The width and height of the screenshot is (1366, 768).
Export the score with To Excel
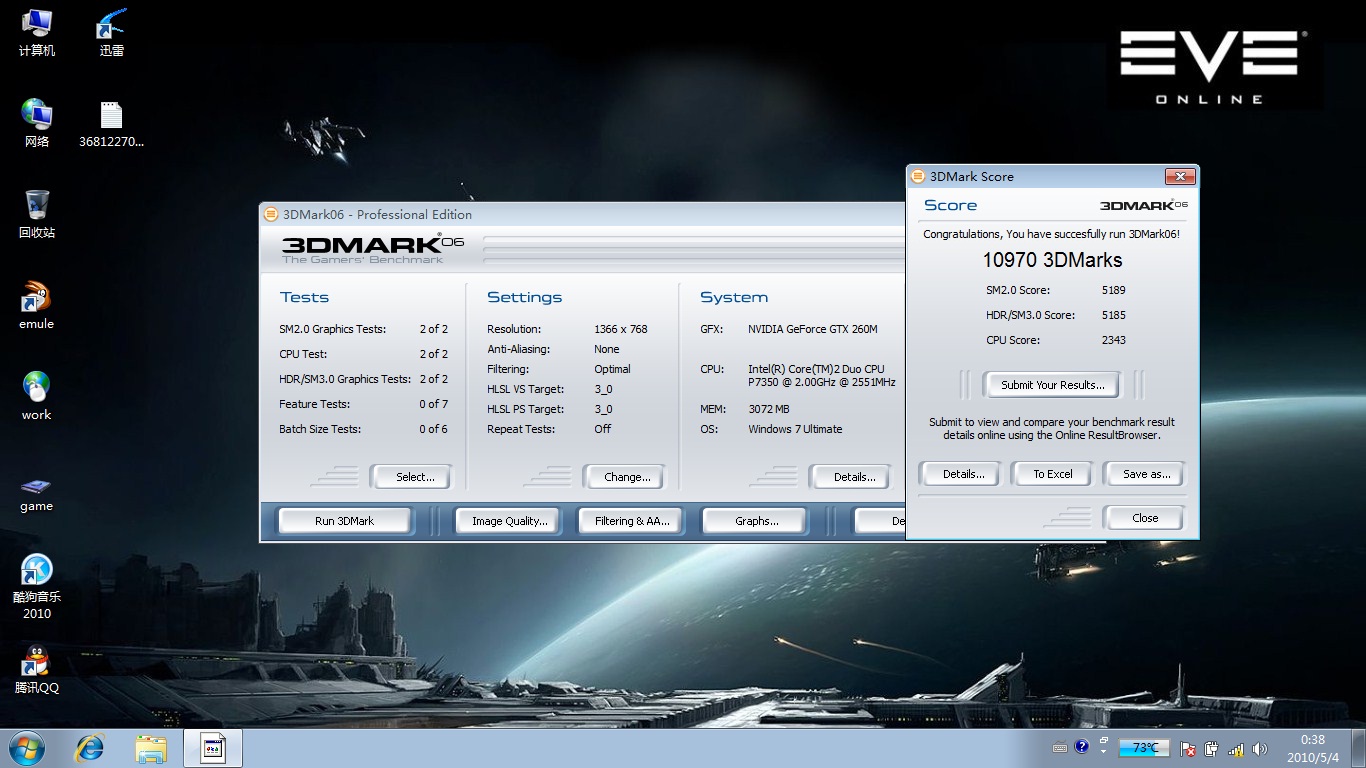coord(1052,474)
